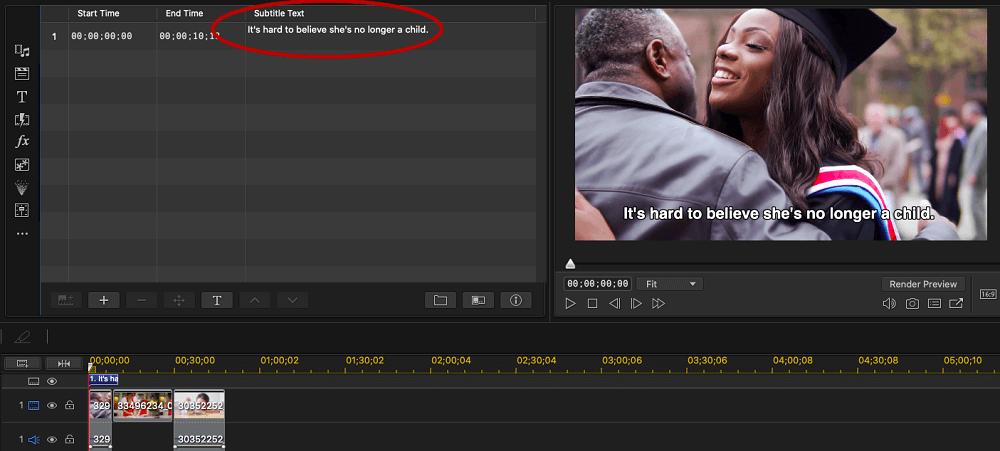Fit entire movie in timeline view button
1000x451 pixels.
coord(64,364)
